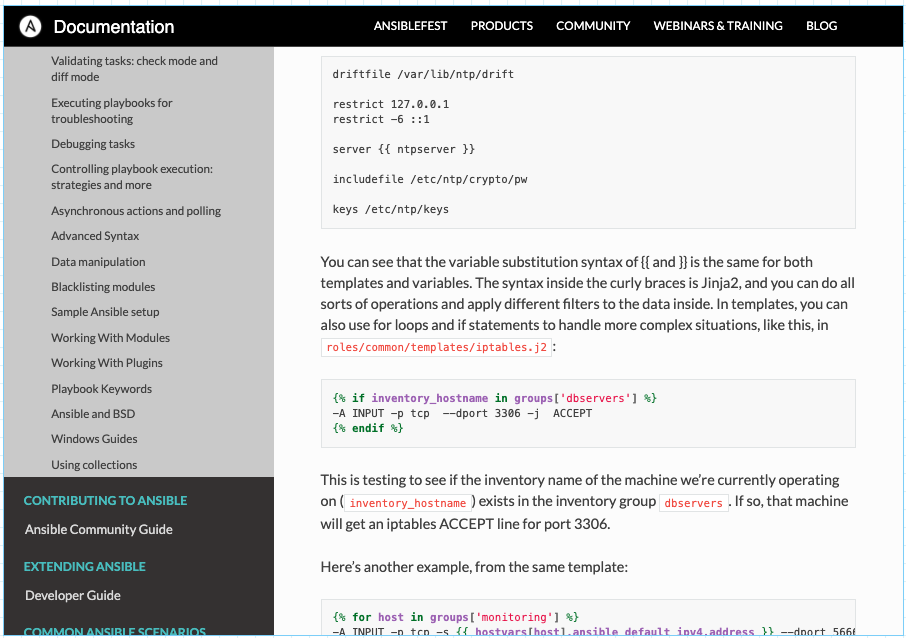The image size is (906, 638).
Task: Open Sample Ansible setup link
Action: pos(105,312)
